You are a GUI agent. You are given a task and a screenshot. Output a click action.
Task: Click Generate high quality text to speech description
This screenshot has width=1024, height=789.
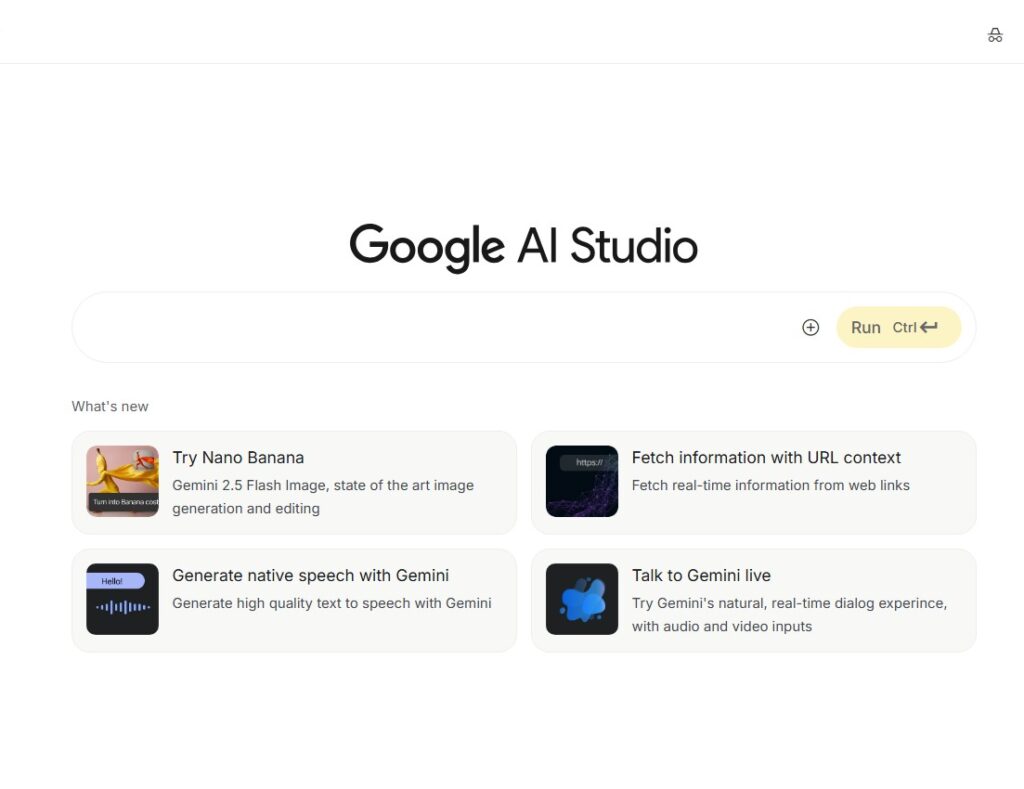click(x=332, y=603)
